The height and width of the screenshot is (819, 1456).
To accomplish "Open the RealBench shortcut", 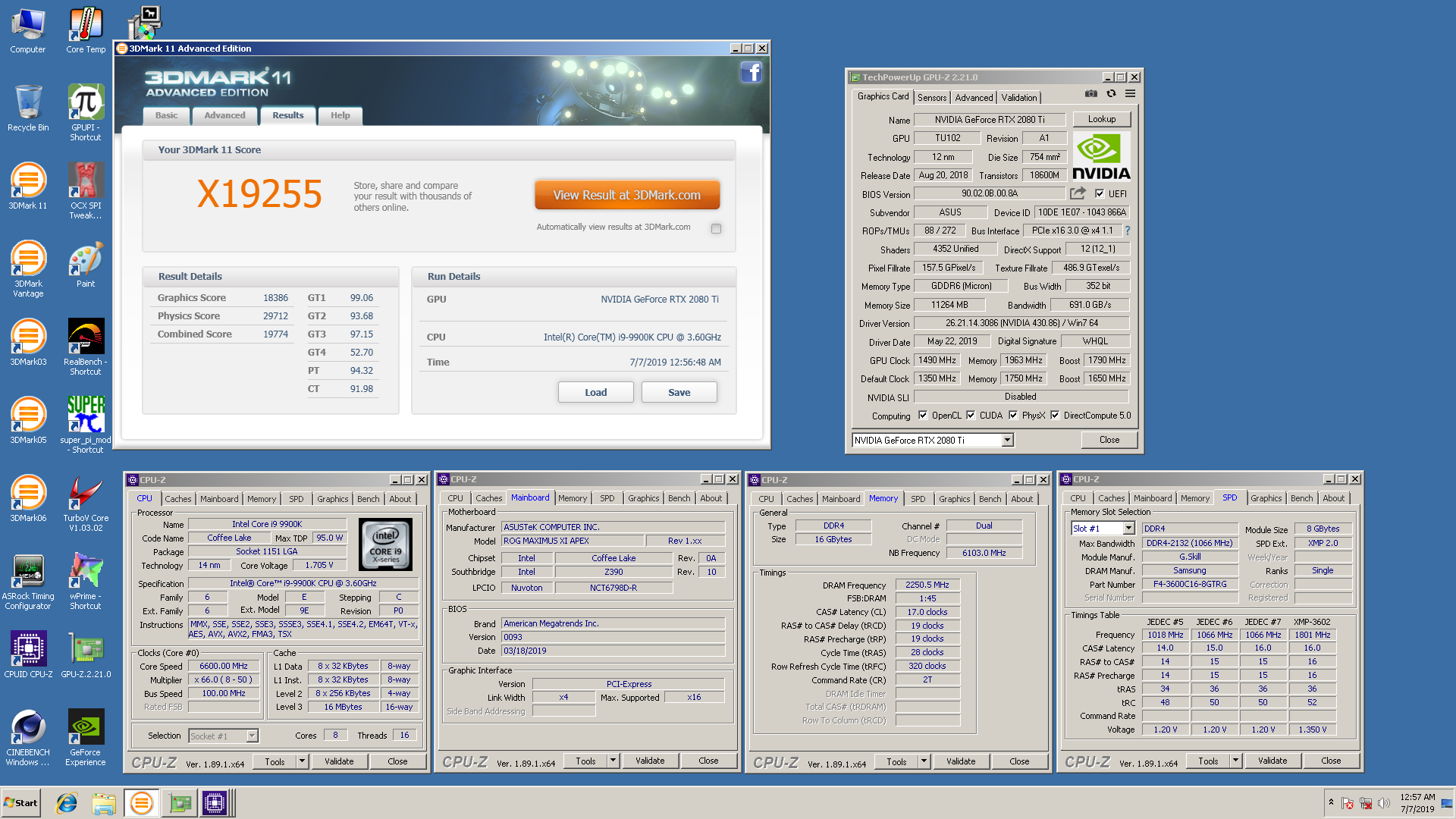I will pos(86,347).
